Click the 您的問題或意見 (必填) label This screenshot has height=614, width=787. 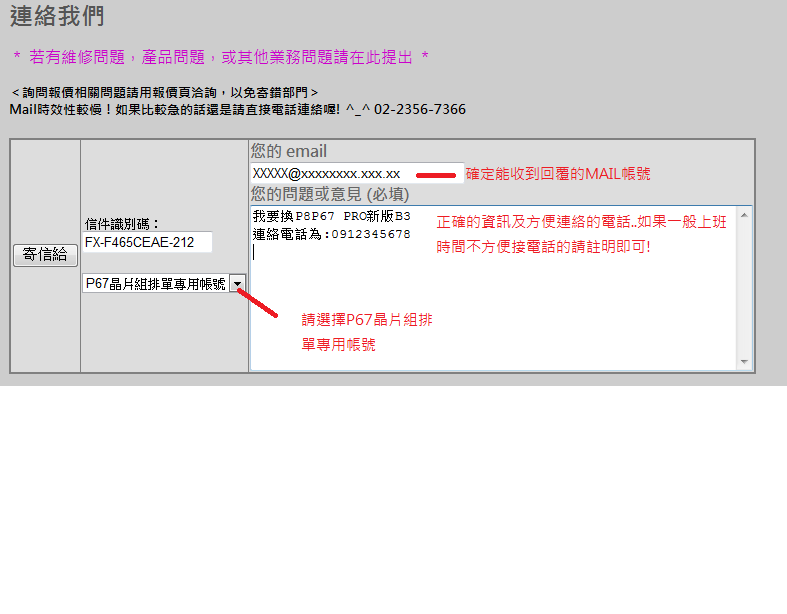(330, 194)
